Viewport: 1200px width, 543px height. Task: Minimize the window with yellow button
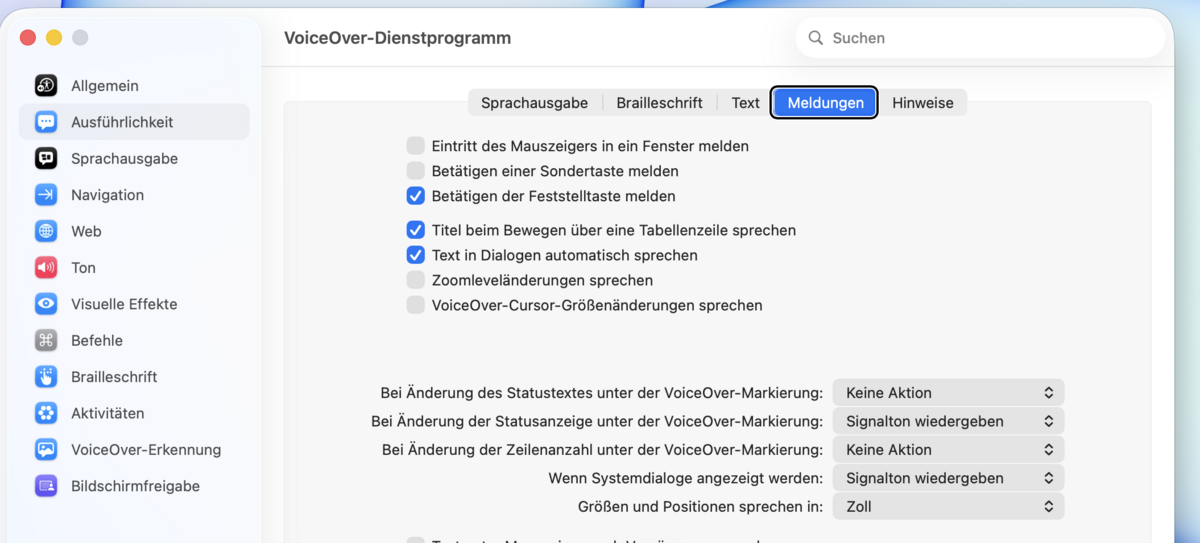(x=54, y=38)
